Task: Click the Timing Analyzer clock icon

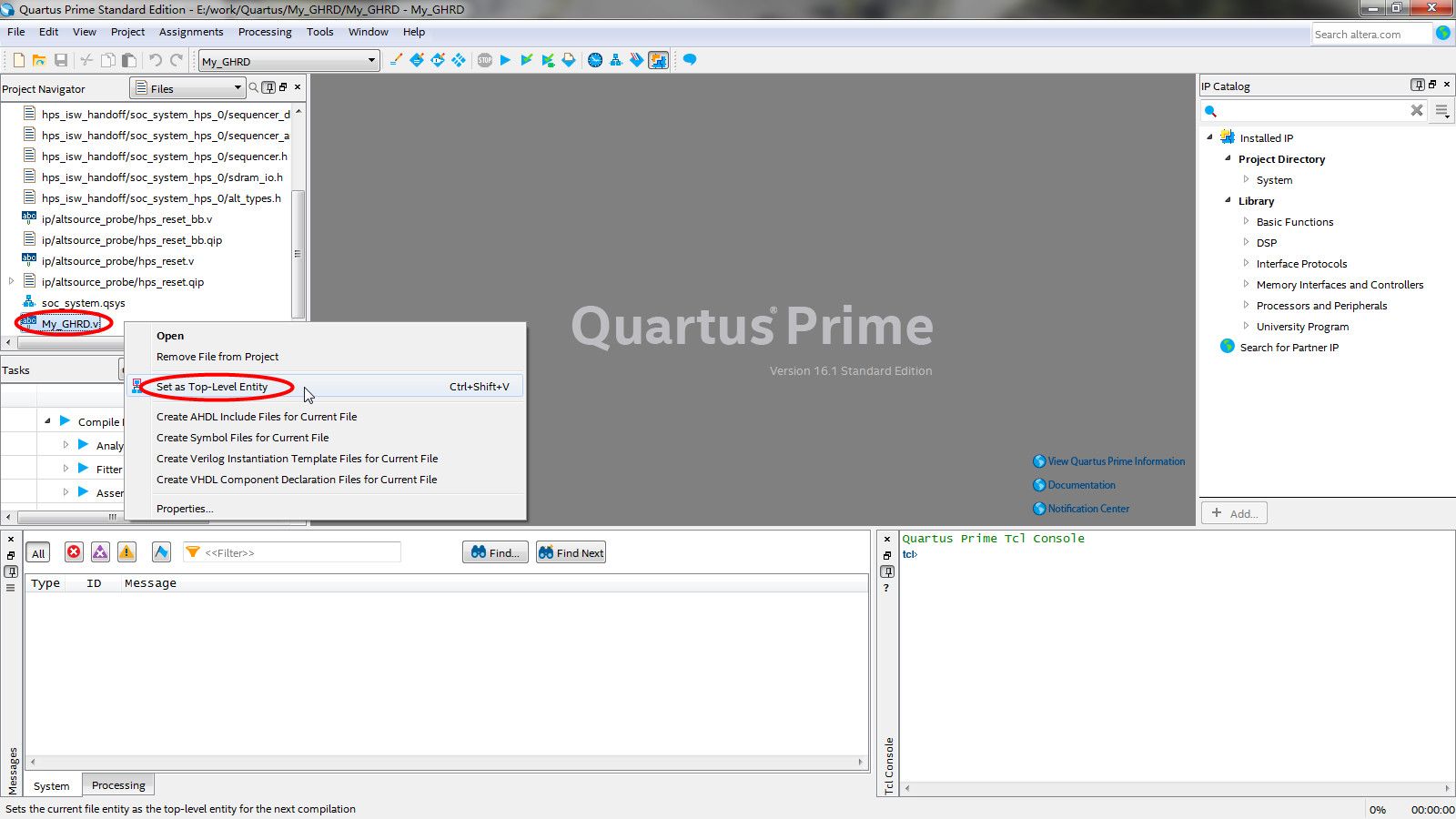Action: (595, 60)
